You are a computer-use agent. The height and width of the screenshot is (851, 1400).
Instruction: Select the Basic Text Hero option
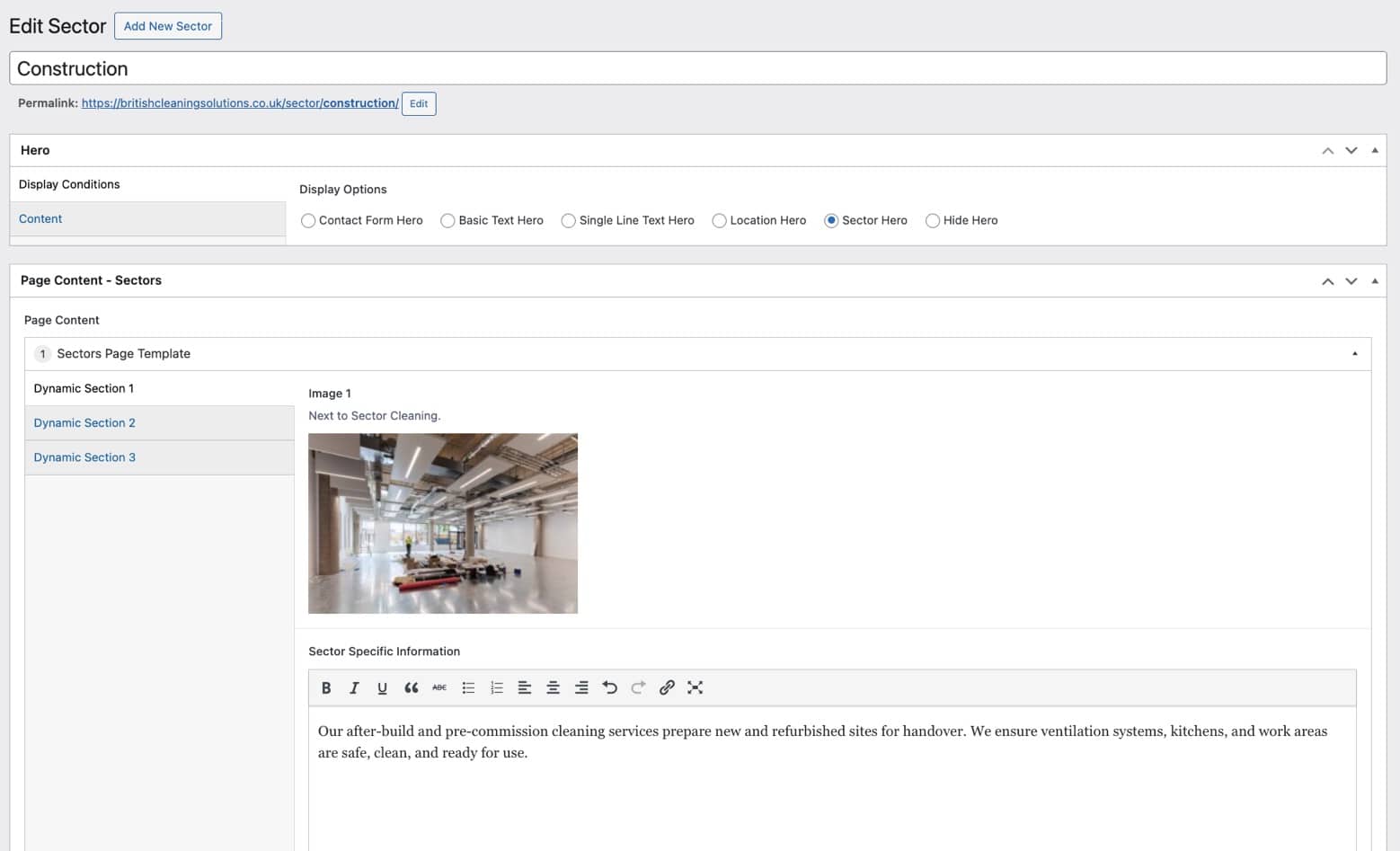[447, 220]
